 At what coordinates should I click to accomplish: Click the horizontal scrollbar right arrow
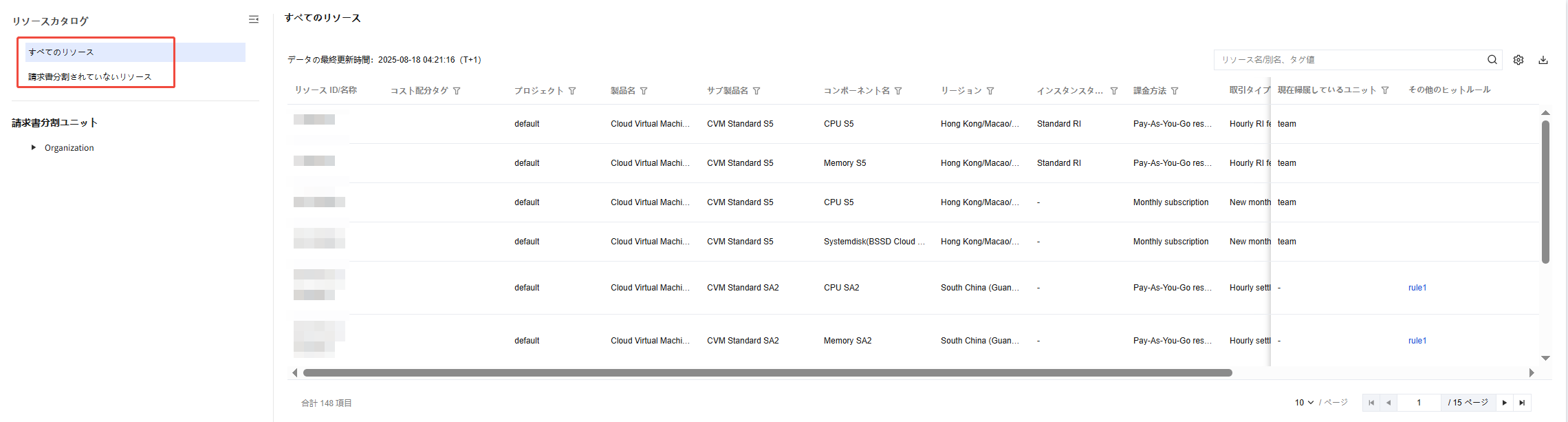pyautogui.click(x=1532, y=372)
